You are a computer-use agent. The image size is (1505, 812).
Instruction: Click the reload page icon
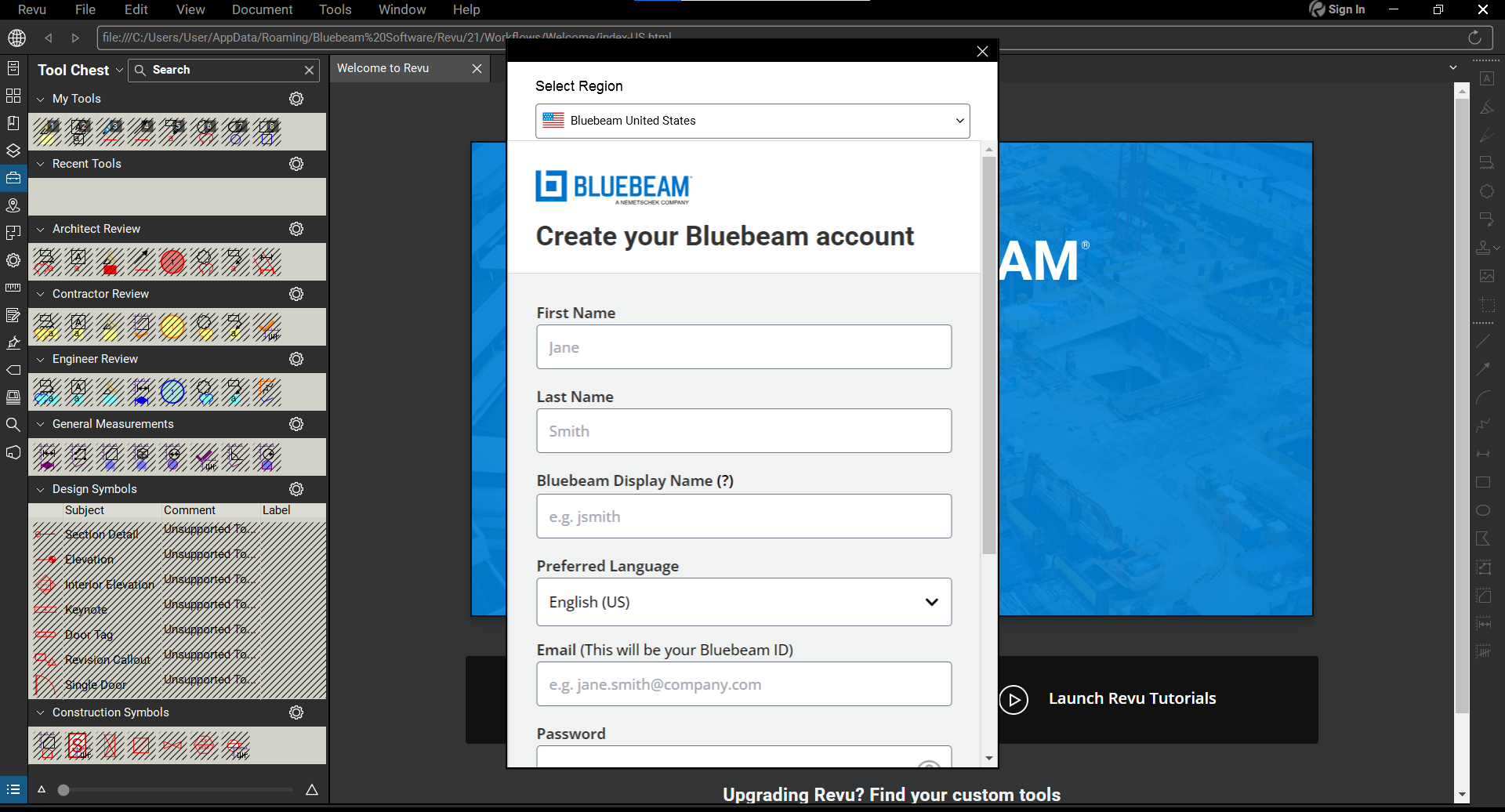pos(1474,38)
